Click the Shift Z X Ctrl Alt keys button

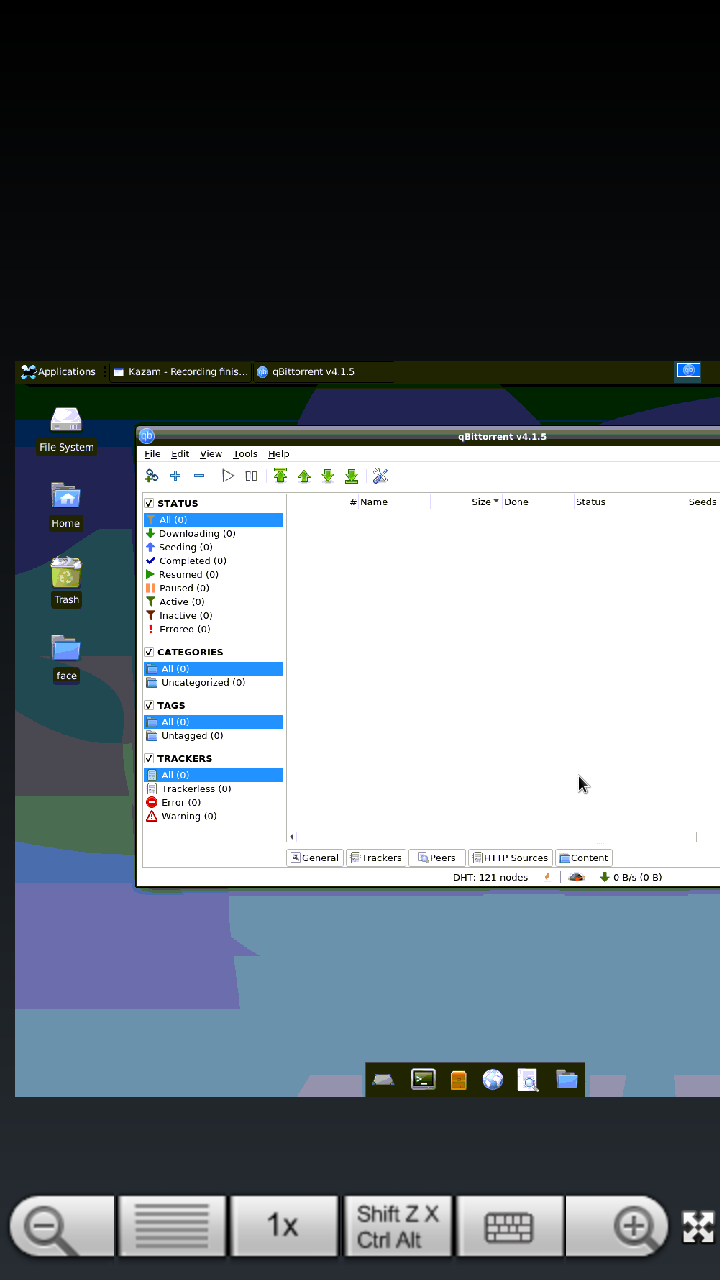398,1225
